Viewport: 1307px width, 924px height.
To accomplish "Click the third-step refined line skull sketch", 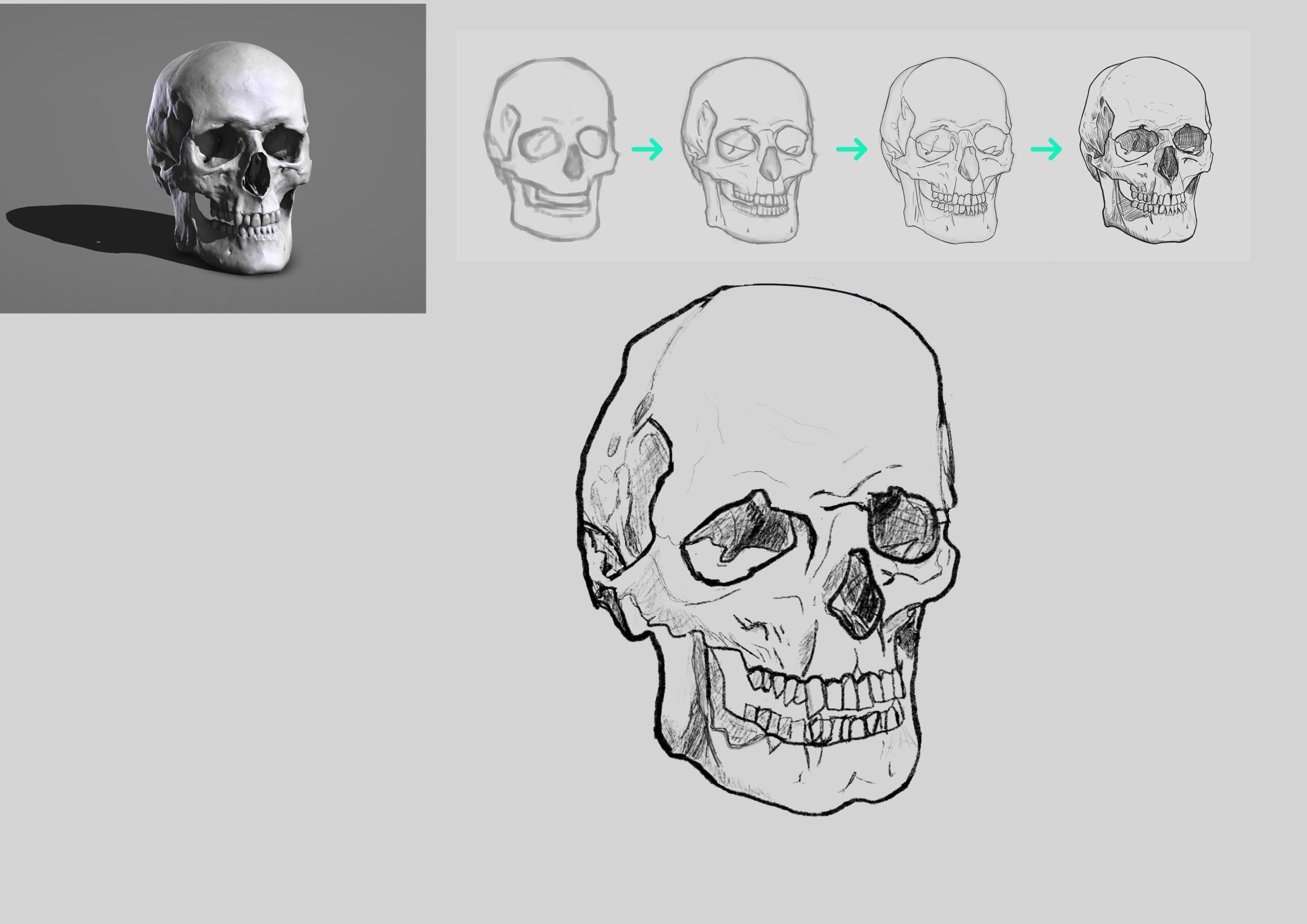I will 946,149.
